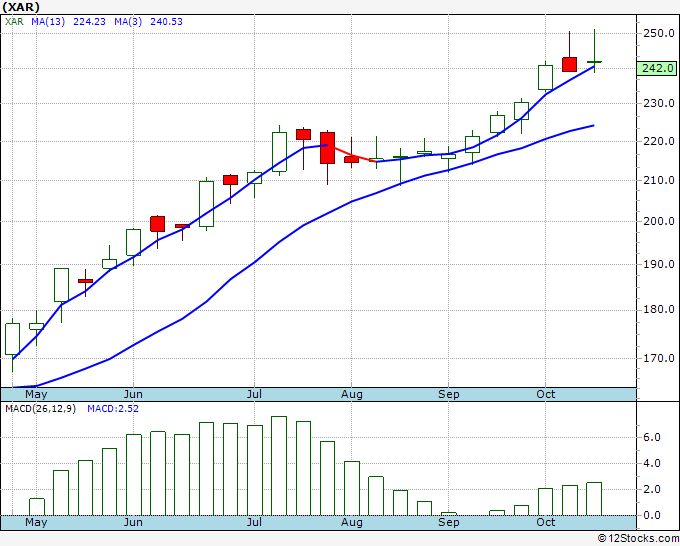
Task: Click the 230.0 price axis label
Action: pyautogui.click(x=658, y=104)
